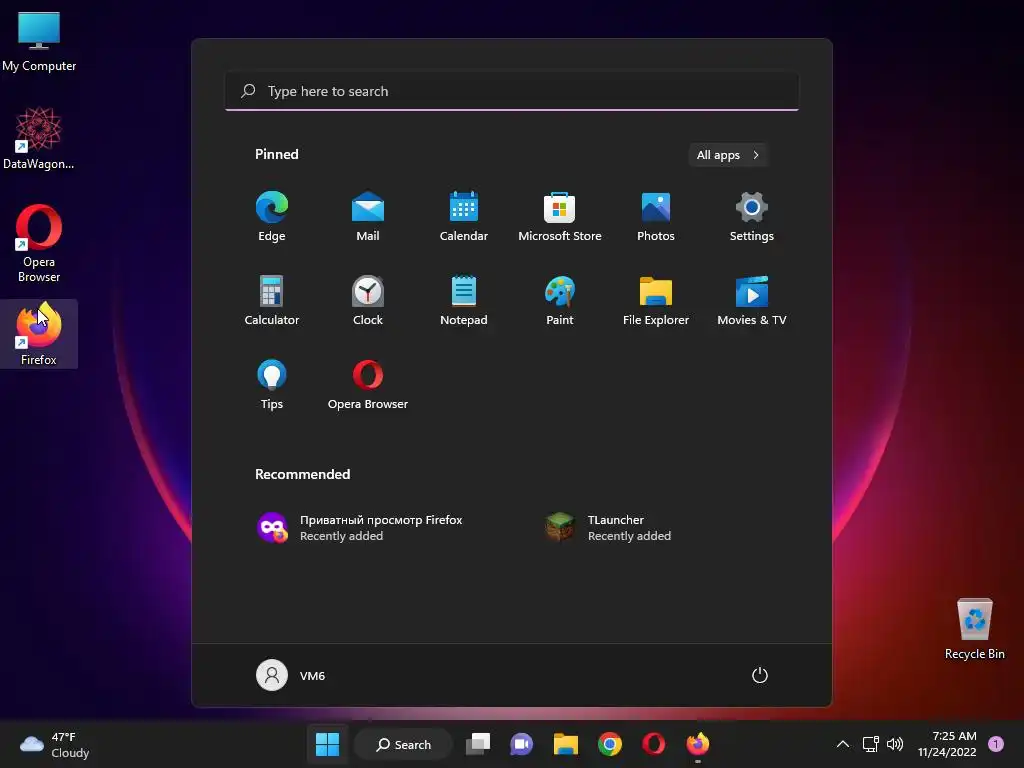This screenshot has width=1024, height=768.
Task: Select the My Computer desktop icon
Action: coord(39,42)
